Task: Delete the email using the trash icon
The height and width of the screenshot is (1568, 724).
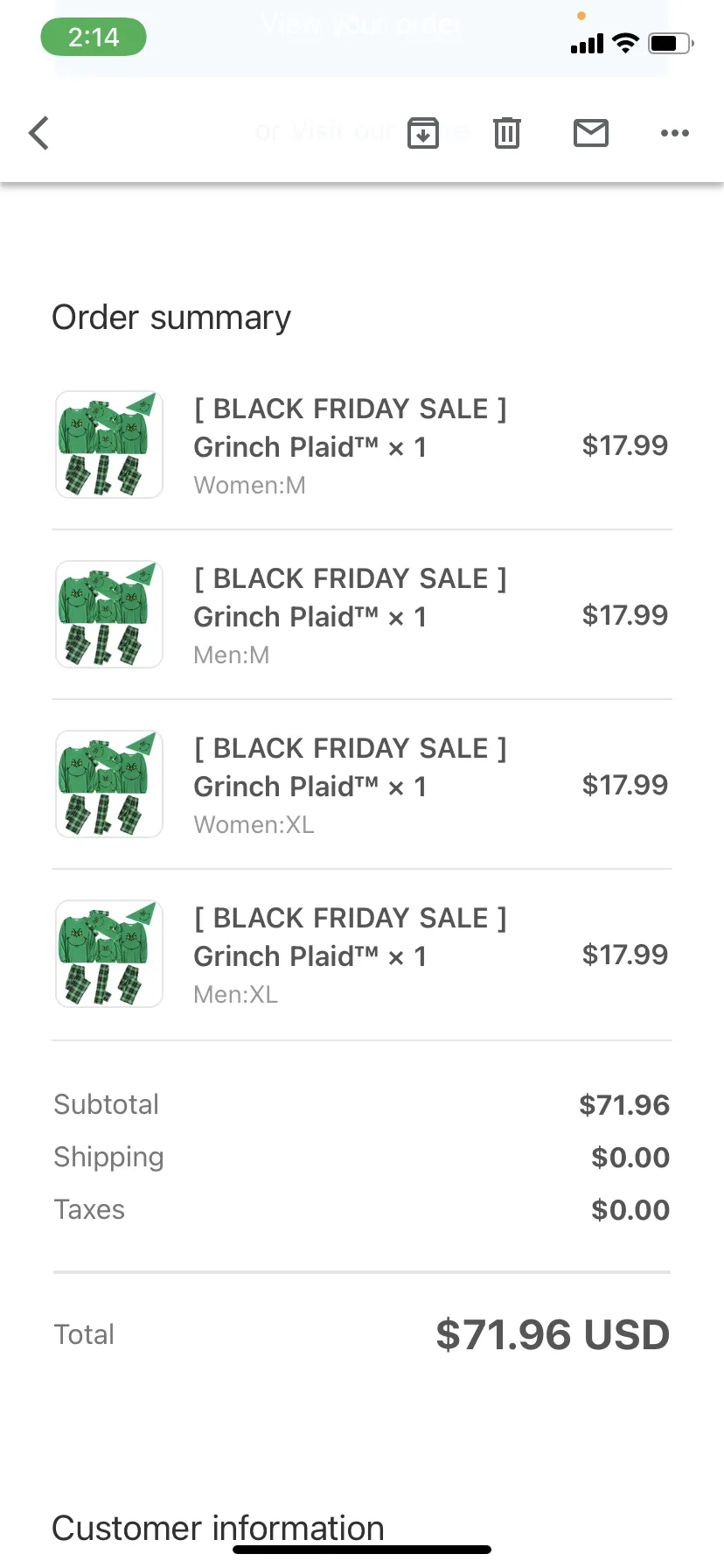Action: (x=507, y=133)
